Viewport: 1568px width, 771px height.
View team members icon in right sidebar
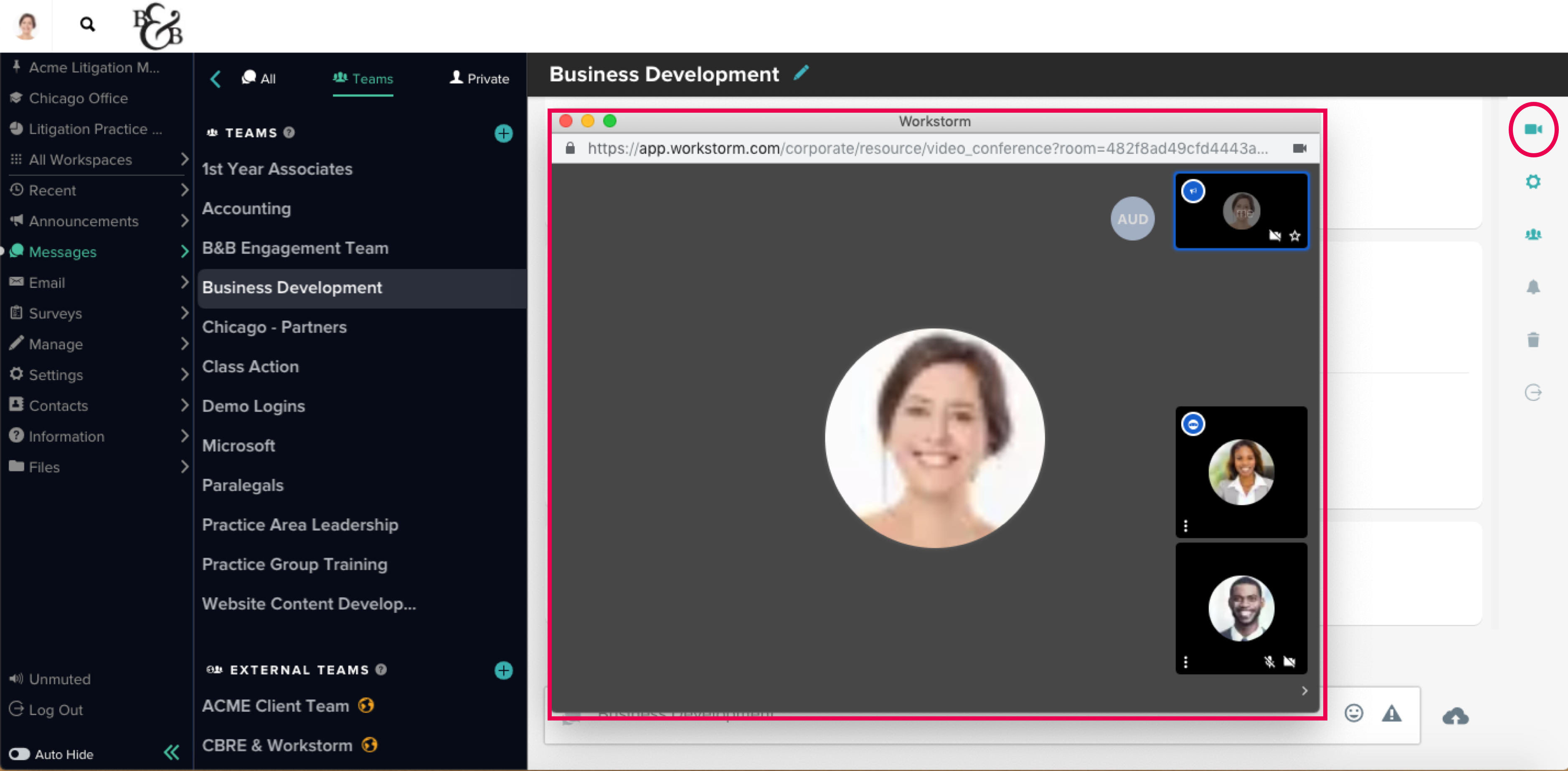pos(1532,234)
